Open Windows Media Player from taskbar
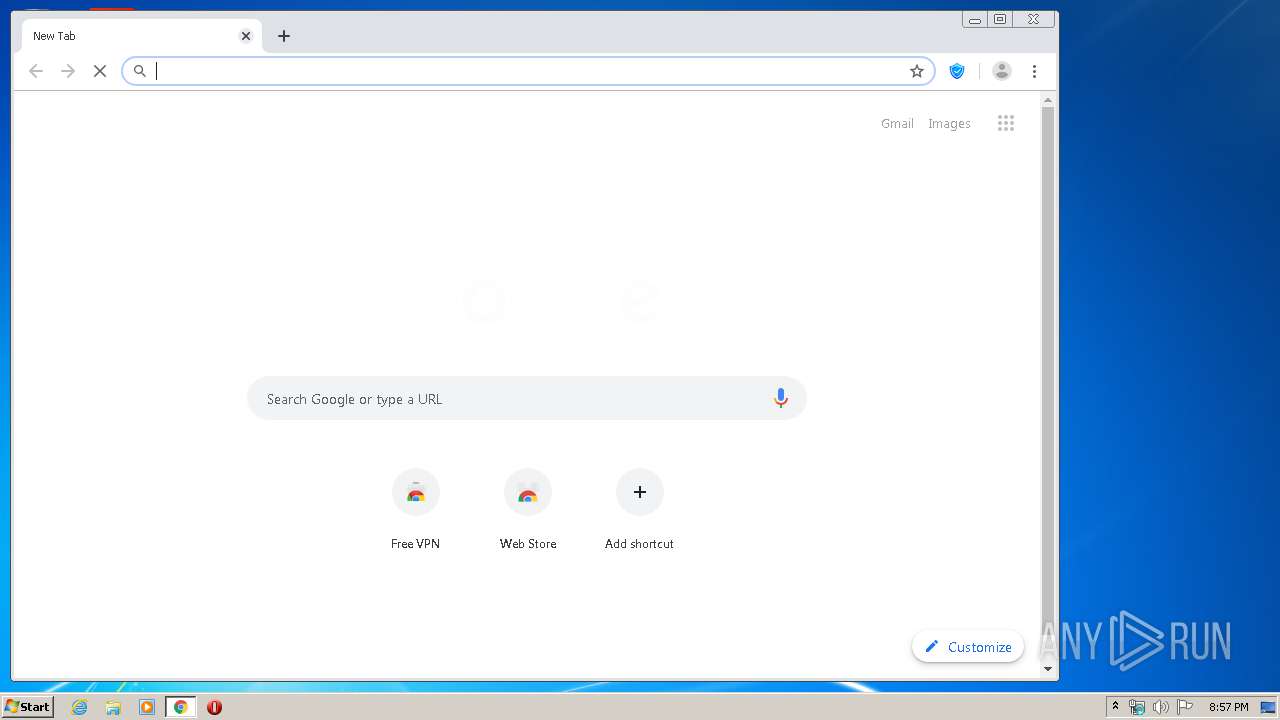The image size is (1280, 720). [147, 707]
